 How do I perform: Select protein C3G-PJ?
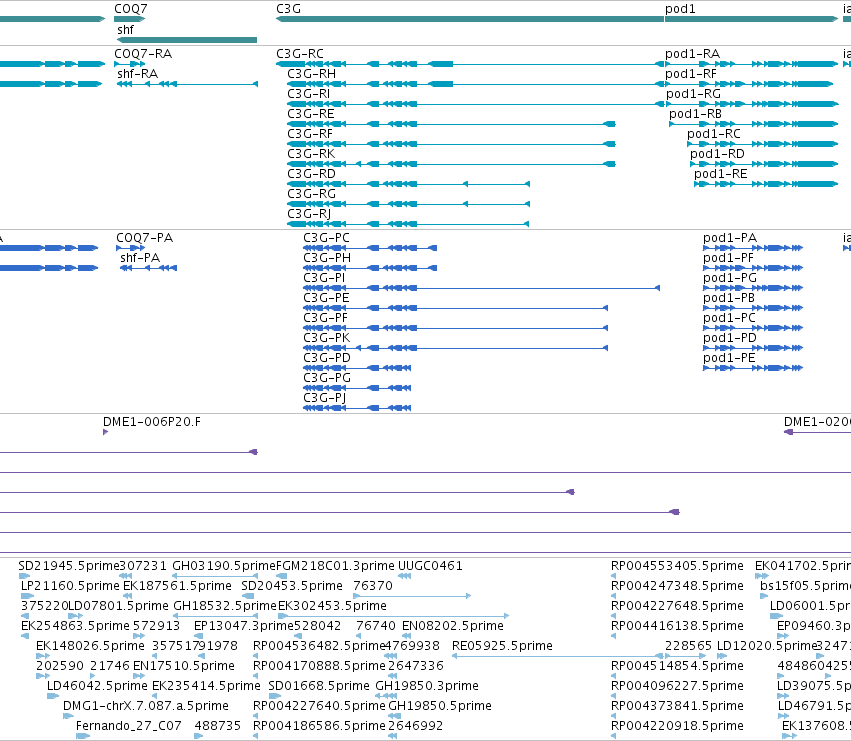325,398
